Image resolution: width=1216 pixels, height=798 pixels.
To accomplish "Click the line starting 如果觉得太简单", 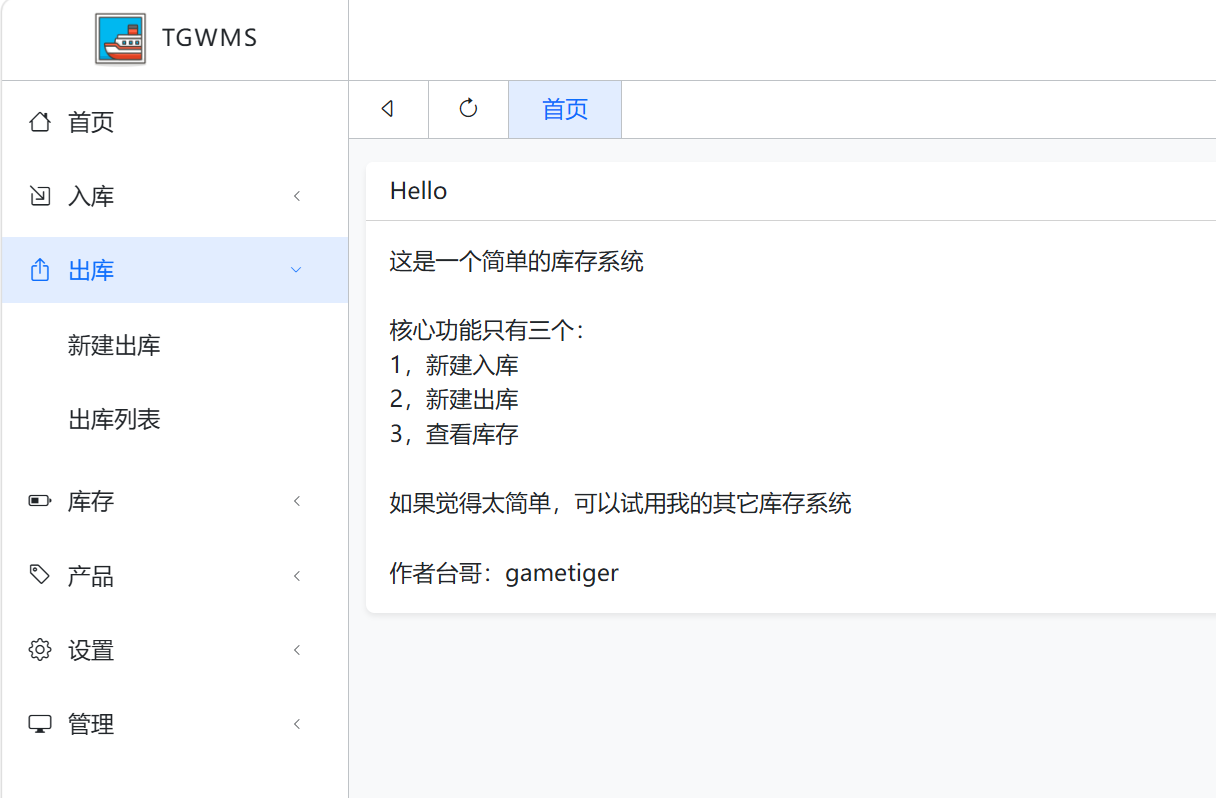I will coord(621,503).
